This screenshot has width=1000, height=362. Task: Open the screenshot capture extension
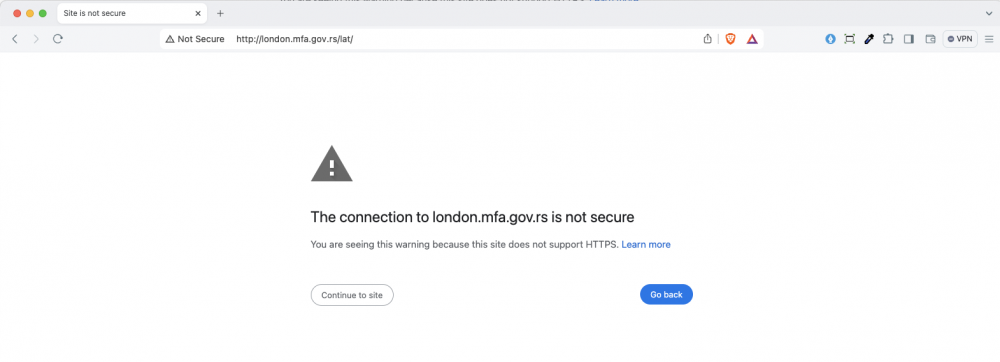[849, 39]
